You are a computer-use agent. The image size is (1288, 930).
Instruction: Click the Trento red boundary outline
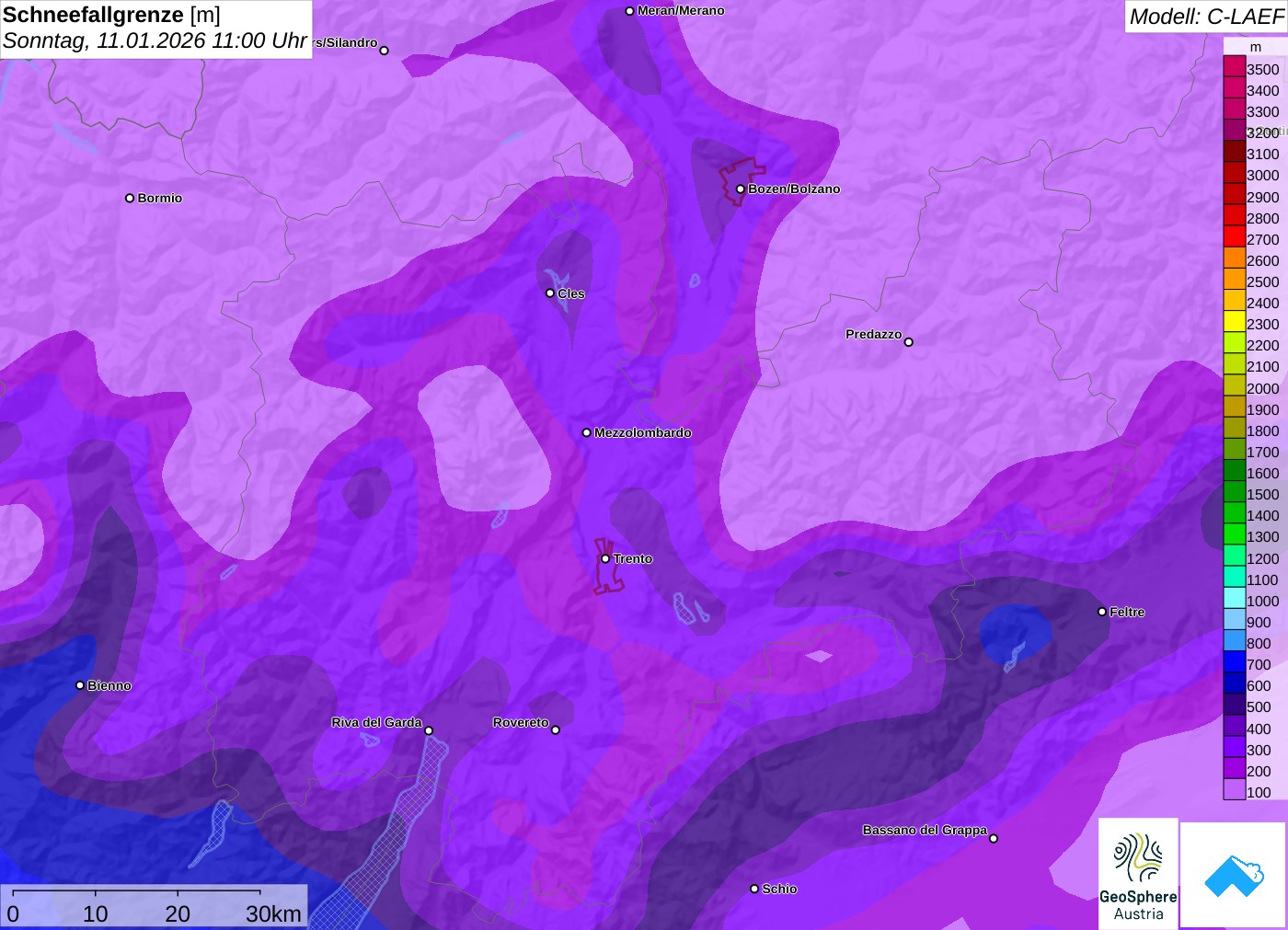(x=607, y=567)
